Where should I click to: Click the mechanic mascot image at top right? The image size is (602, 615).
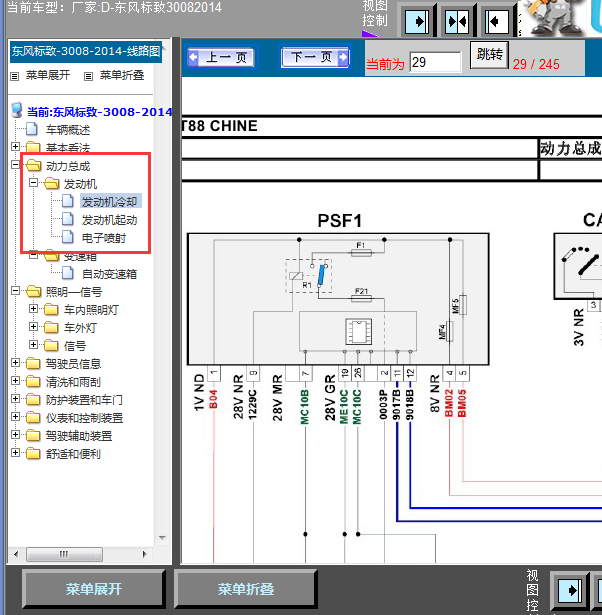pyautogui.click(x=555, y=18)
